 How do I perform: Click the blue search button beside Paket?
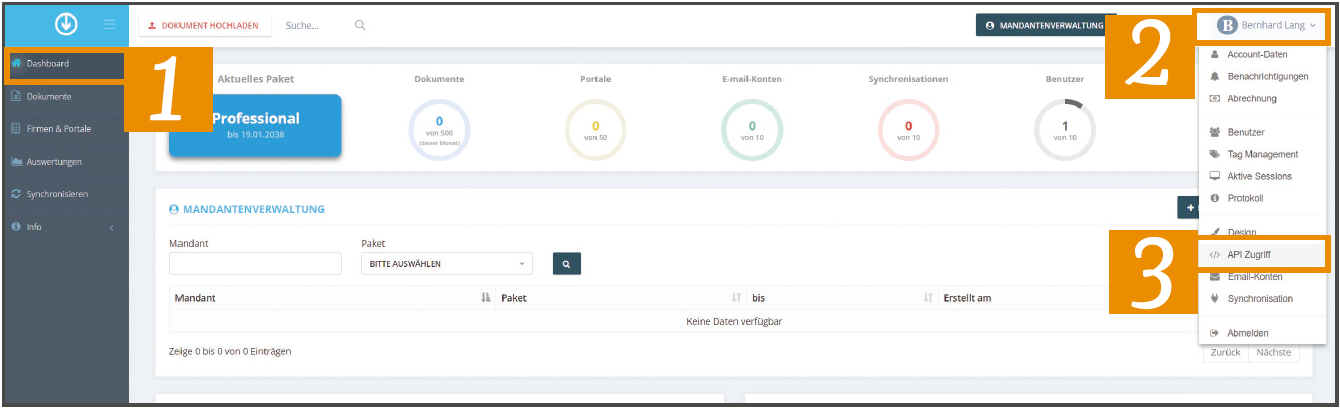pos(566,264)
